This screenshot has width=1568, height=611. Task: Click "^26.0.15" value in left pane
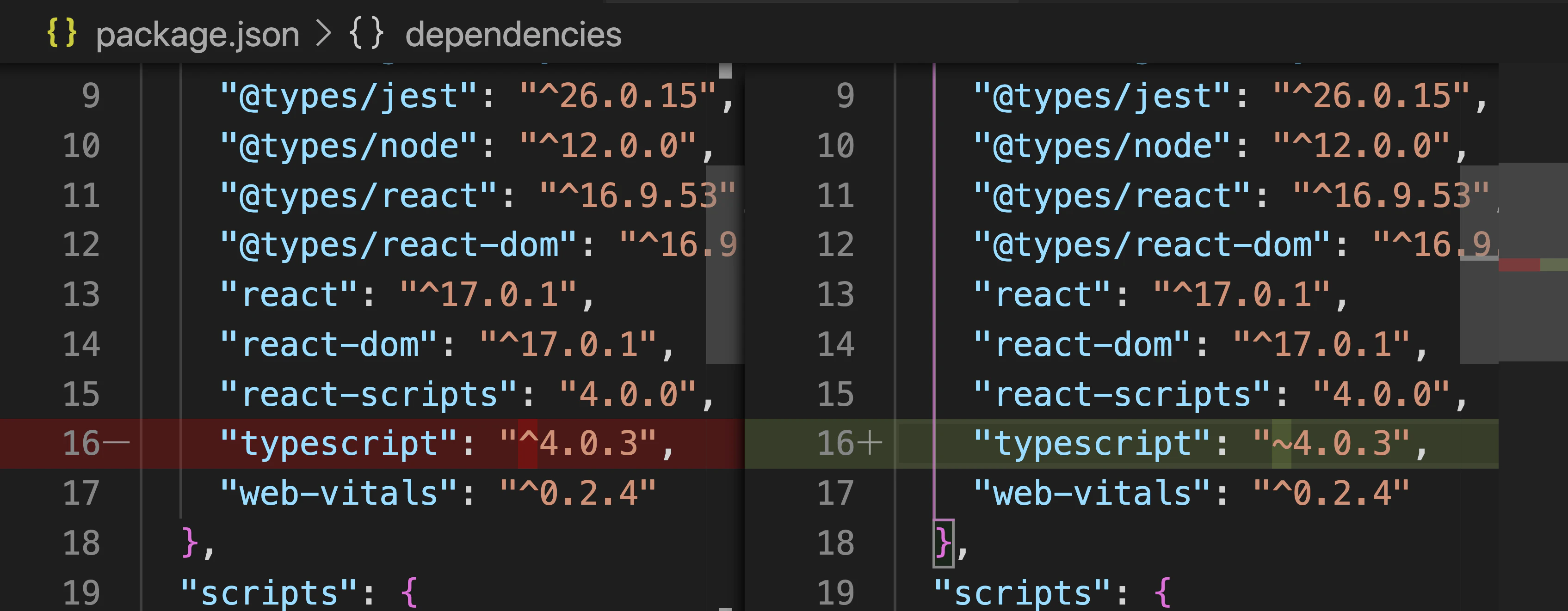click(618, 96)
